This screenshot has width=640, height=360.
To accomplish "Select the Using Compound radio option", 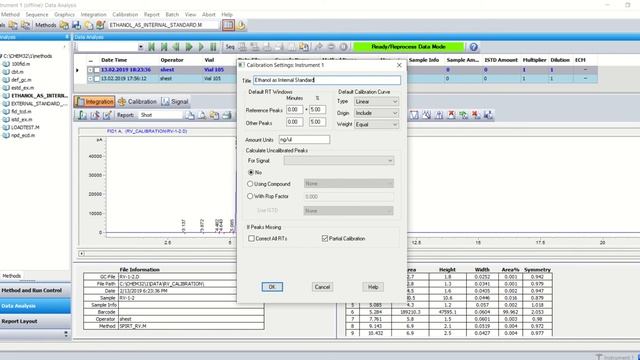I will [250, 184].
